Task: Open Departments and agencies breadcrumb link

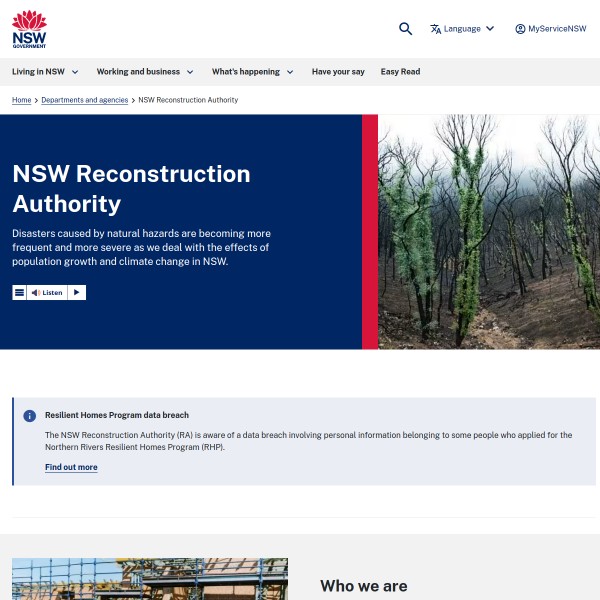Action: click(x=84, y=100)
